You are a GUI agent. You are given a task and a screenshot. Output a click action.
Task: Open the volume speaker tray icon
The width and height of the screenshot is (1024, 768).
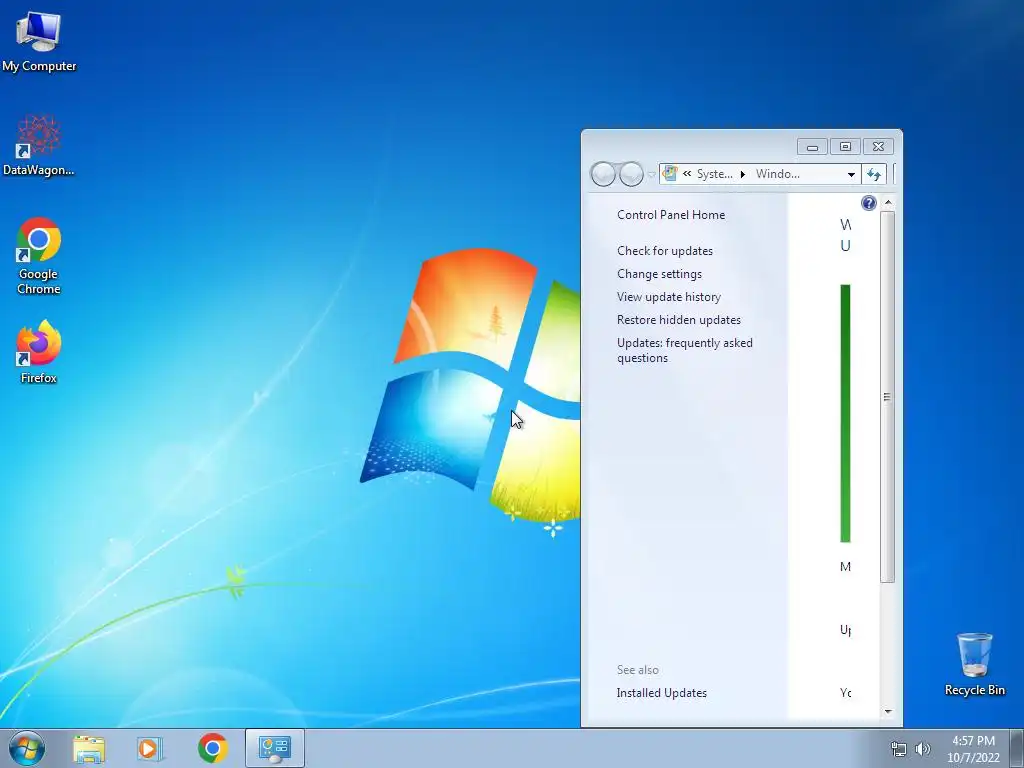(923, 749)
